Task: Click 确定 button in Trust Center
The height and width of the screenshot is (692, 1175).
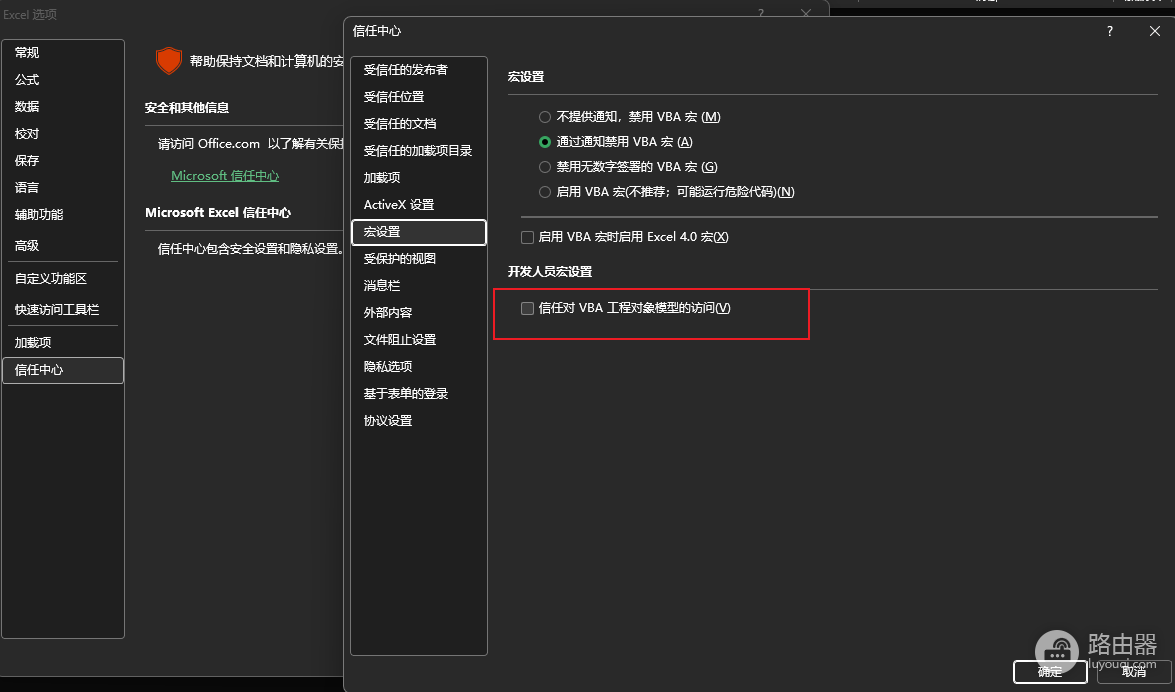Action: (x=1050, y=672)
